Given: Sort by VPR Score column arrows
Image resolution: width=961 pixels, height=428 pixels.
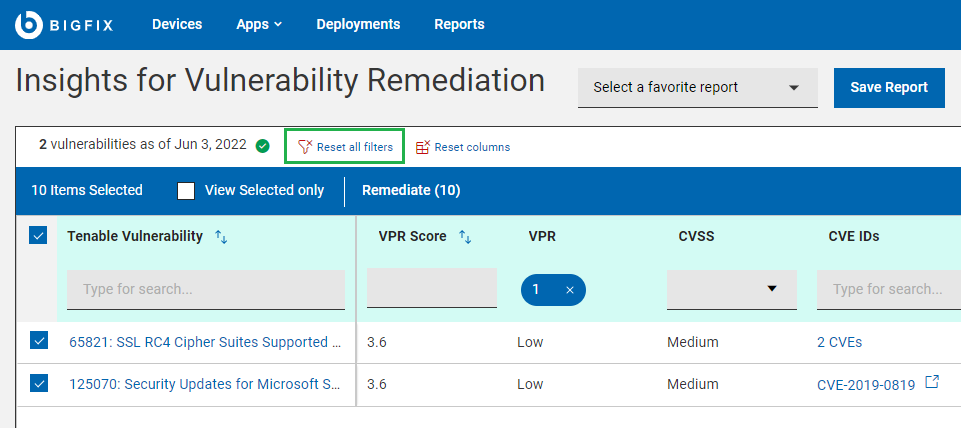Looking at the screenshot, I should point(465,237).
